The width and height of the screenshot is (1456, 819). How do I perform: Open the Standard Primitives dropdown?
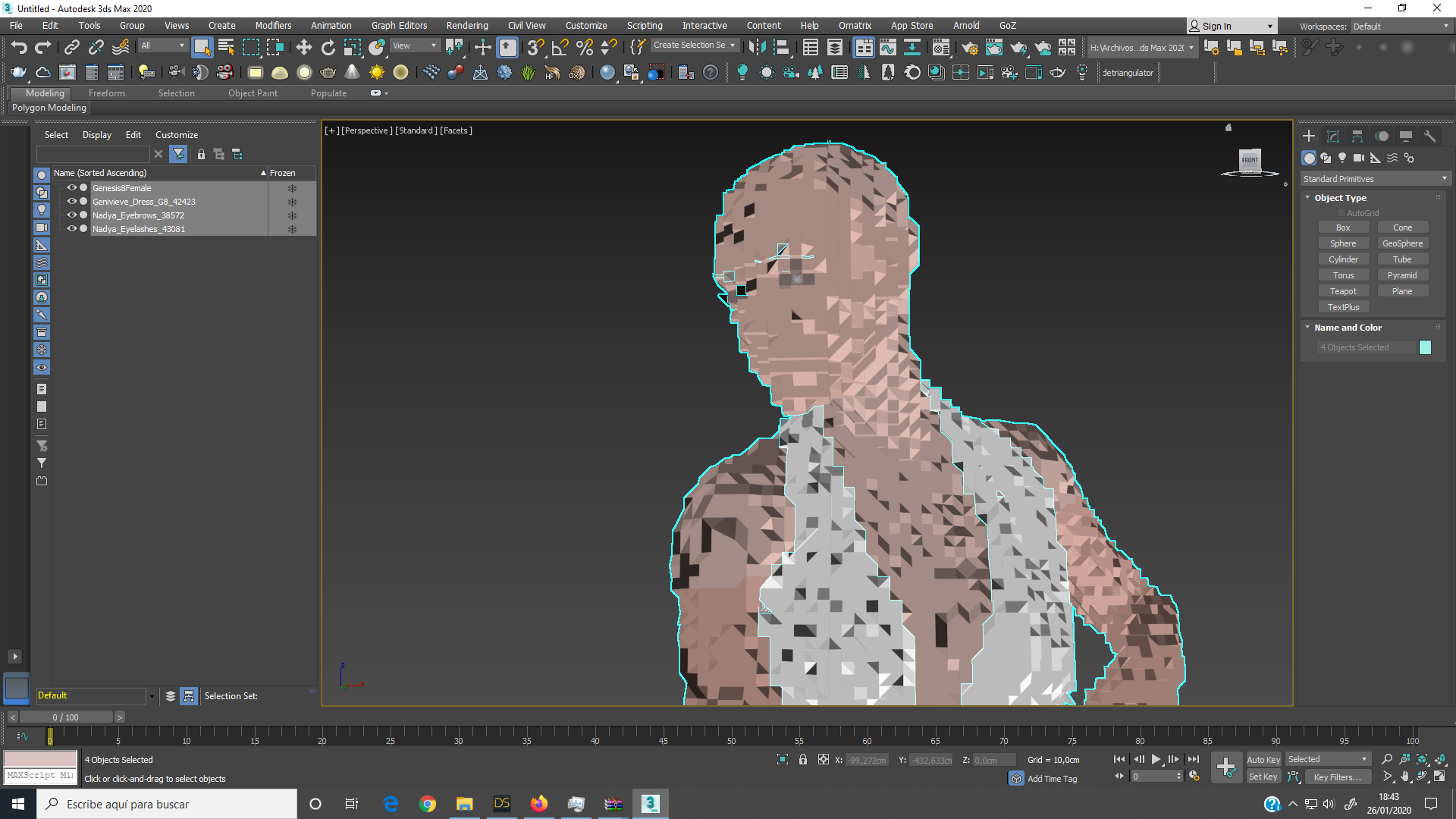pyautogui.click(x=1374, y=179)
